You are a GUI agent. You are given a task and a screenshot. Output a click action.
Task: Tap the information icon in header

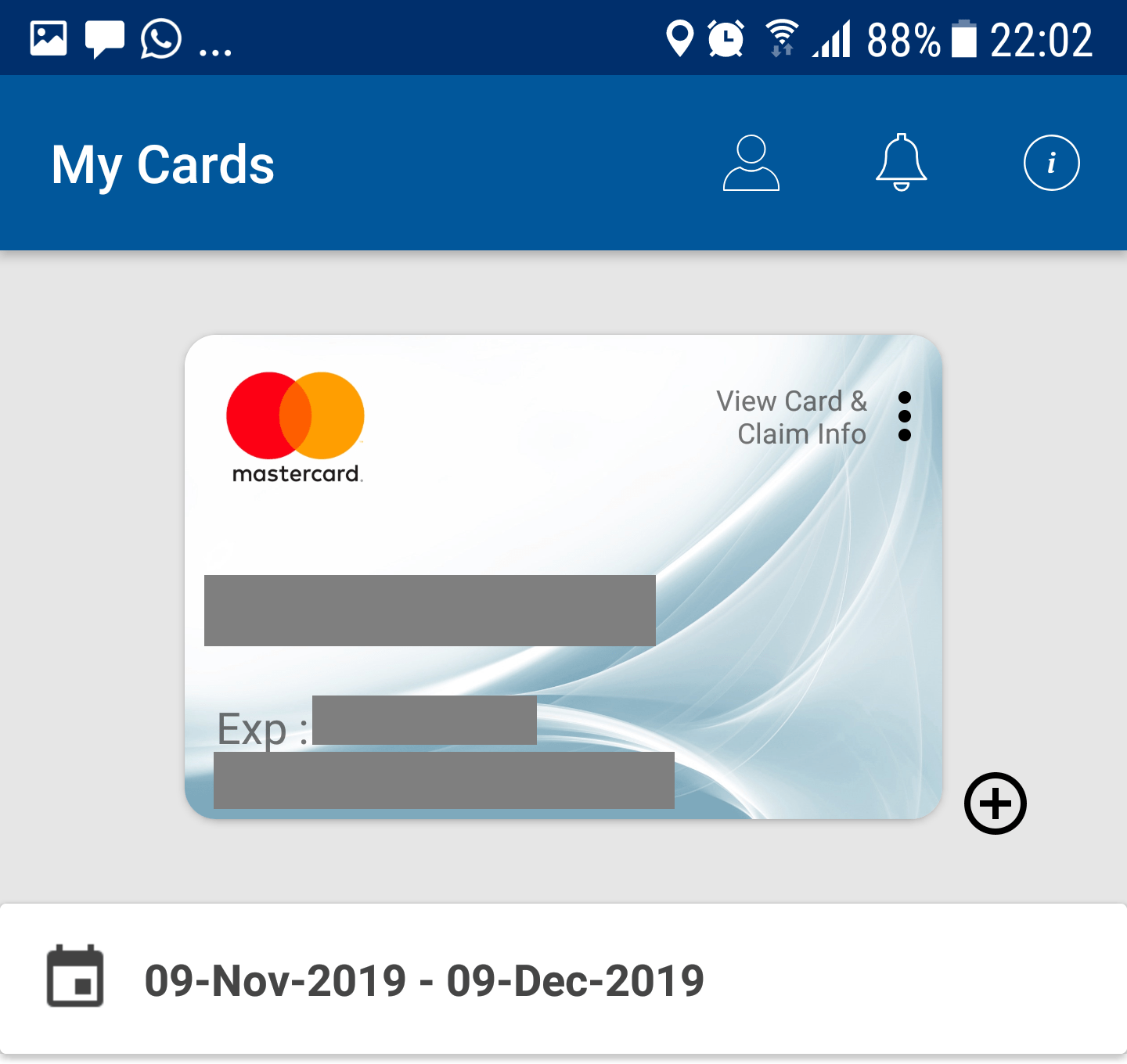point(1051,163)
